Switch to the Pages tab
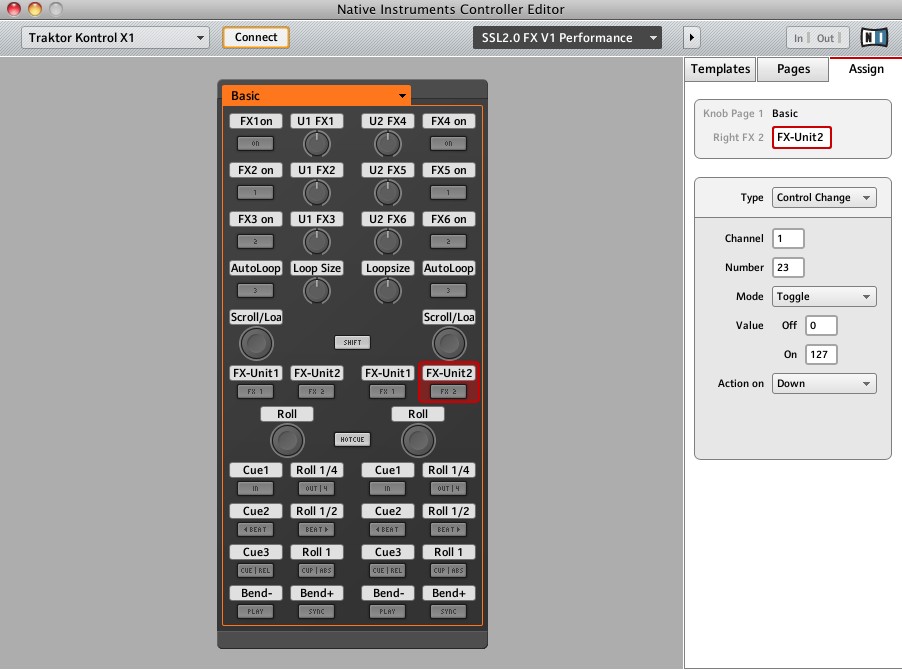902x670 pixels. tap(793, 69)
